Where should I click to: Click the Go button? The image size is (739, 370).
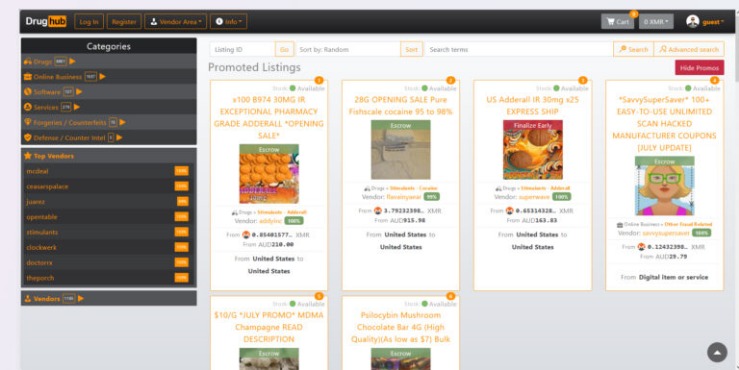coord(284,49)
